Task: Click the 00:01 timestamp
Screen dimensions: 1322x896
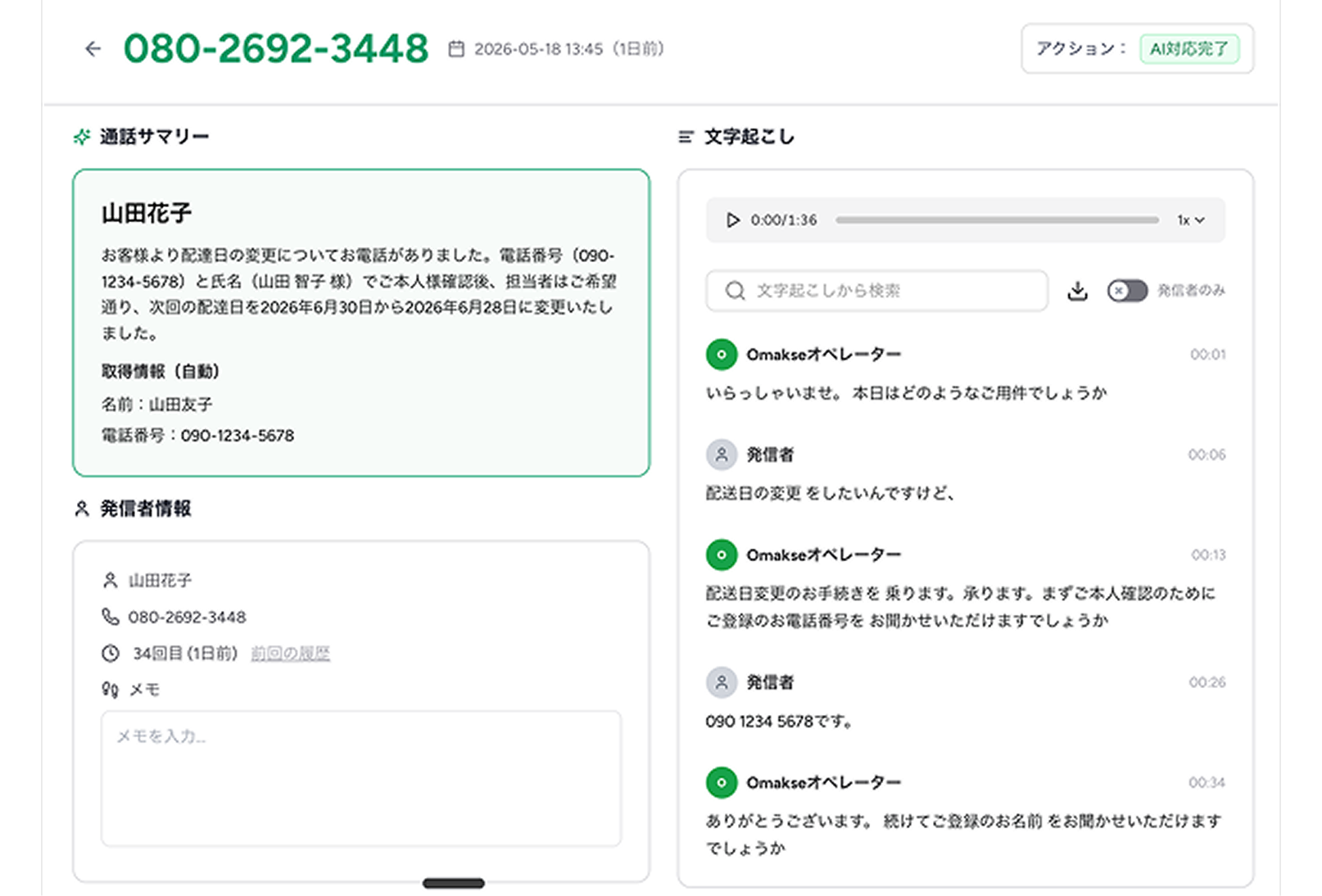Action: pyautogui.click(x=1208, y=355)
